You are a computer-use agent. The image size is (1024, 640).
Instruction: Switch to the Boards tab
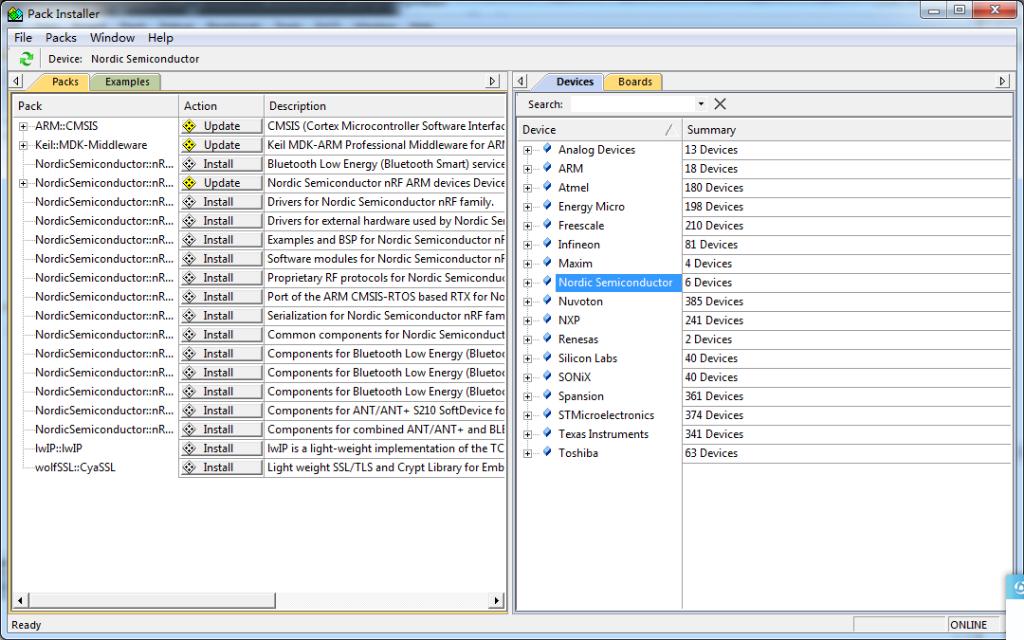635,82
